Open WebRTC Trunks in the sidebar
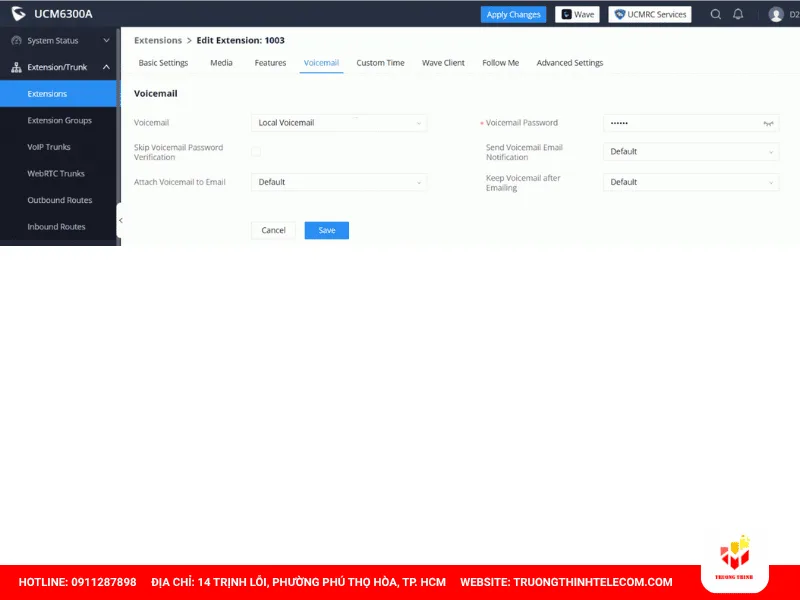Viewport: 800px width, 600px height. (x=58, y=173)
